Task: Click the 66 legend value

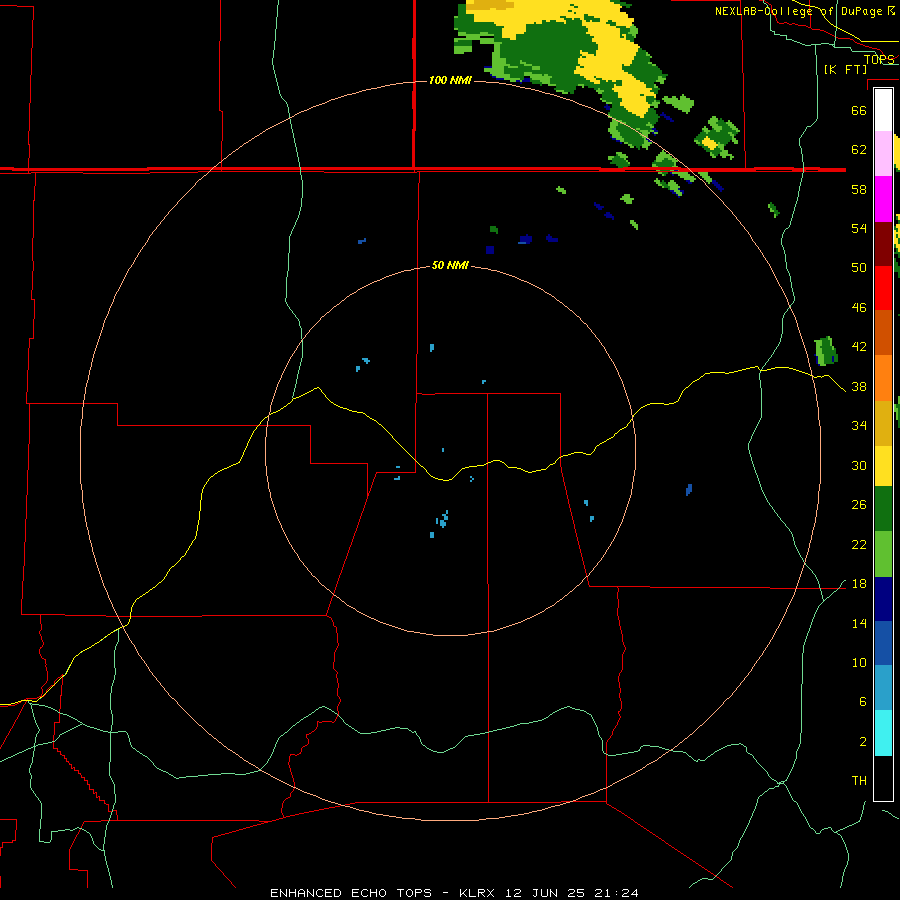Action: [x=859, y=110]
